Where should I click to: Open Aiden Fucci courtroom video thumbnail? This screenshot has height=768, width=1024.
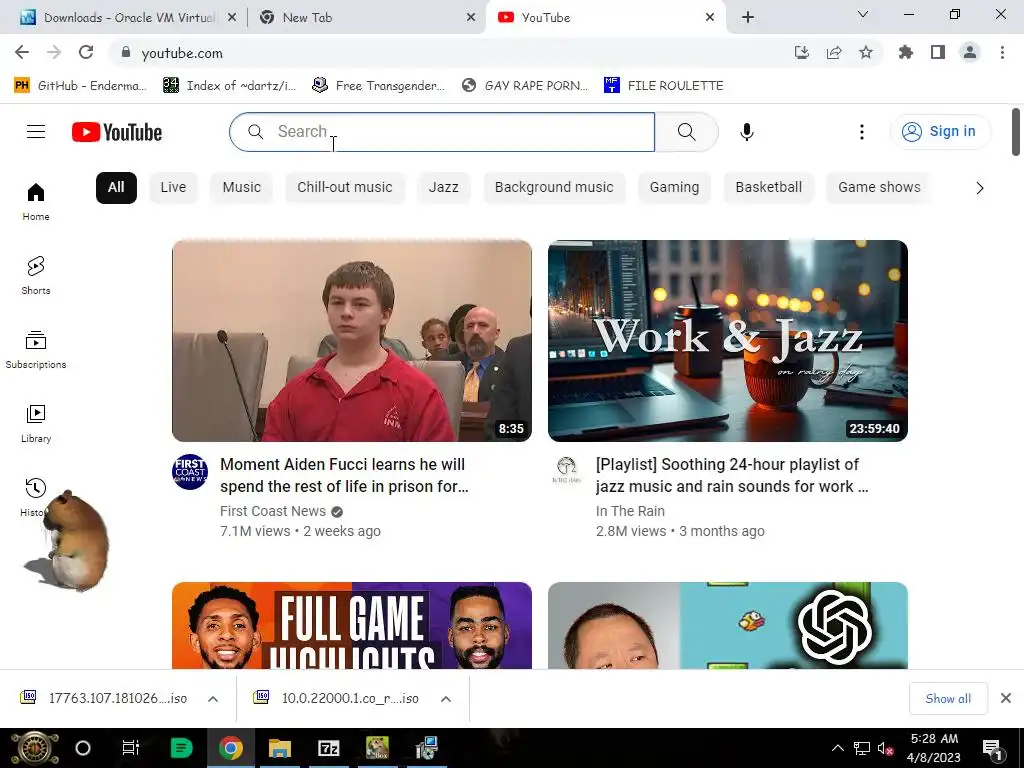pos(352,341)
